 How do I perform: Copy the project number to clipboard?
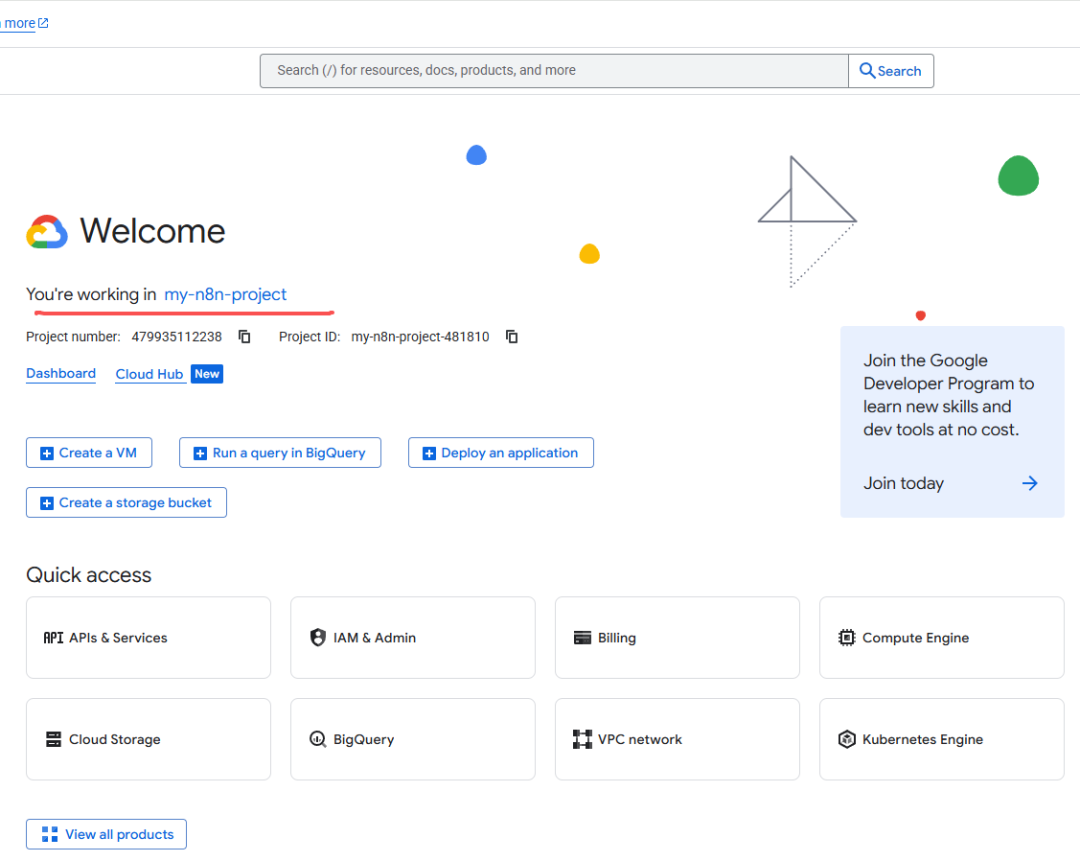pyautogui.click(x=245, y=337)
